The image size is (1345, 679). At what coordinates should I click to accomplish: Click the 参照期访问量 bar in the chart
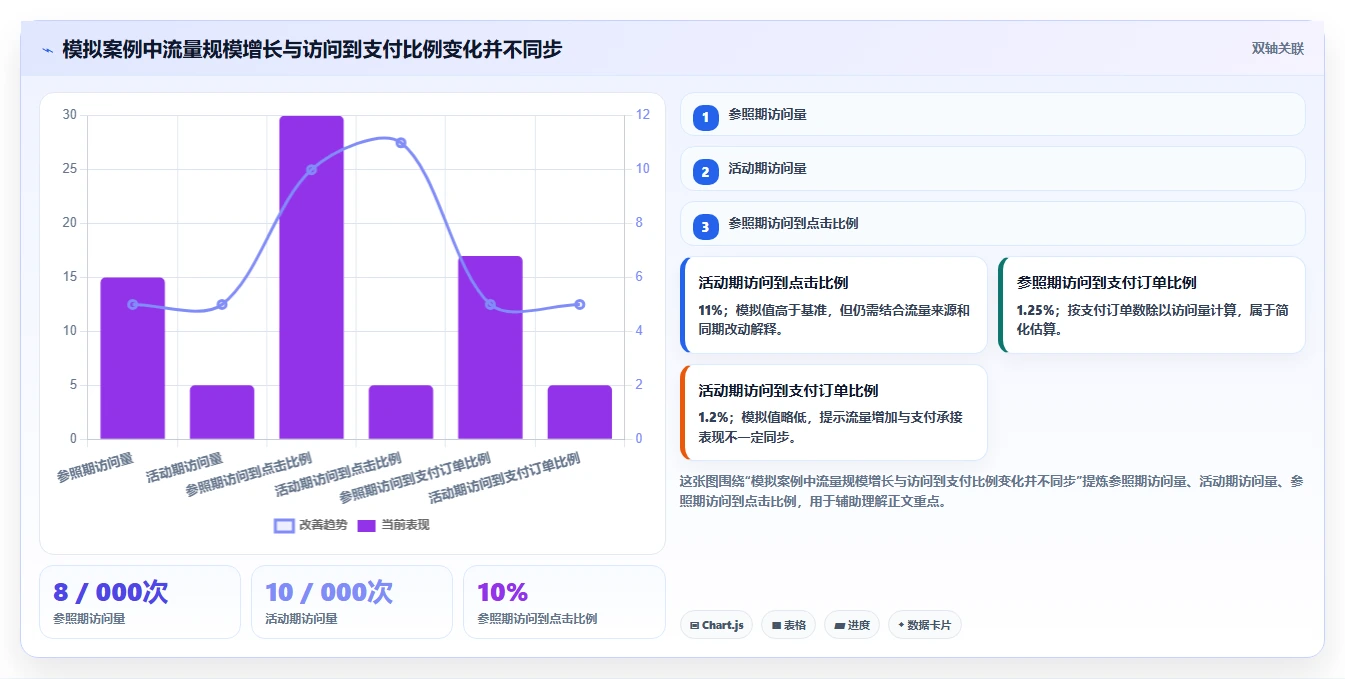click(x=132, y=358)
